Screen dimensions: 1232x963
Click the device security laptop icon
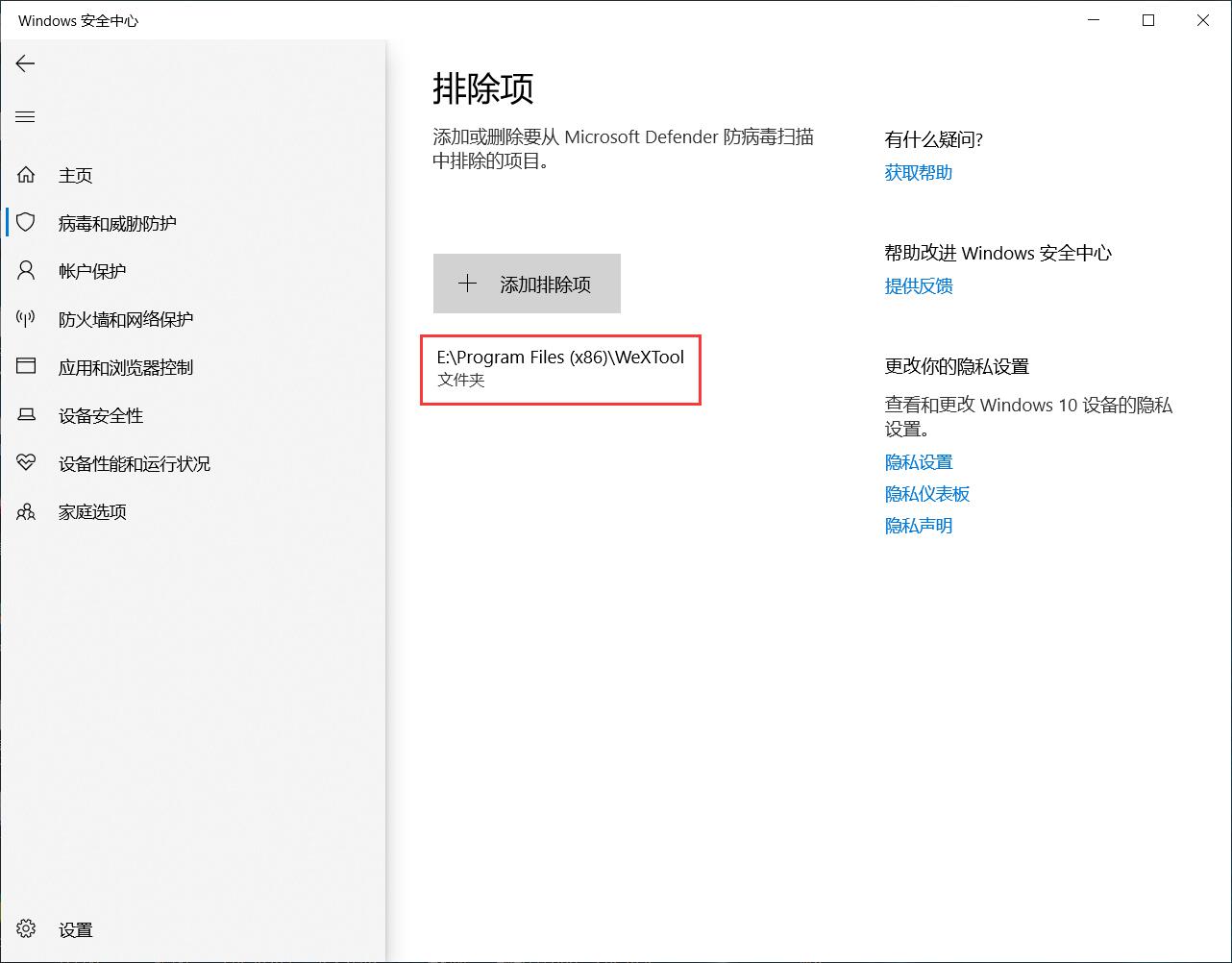point(26,415)
